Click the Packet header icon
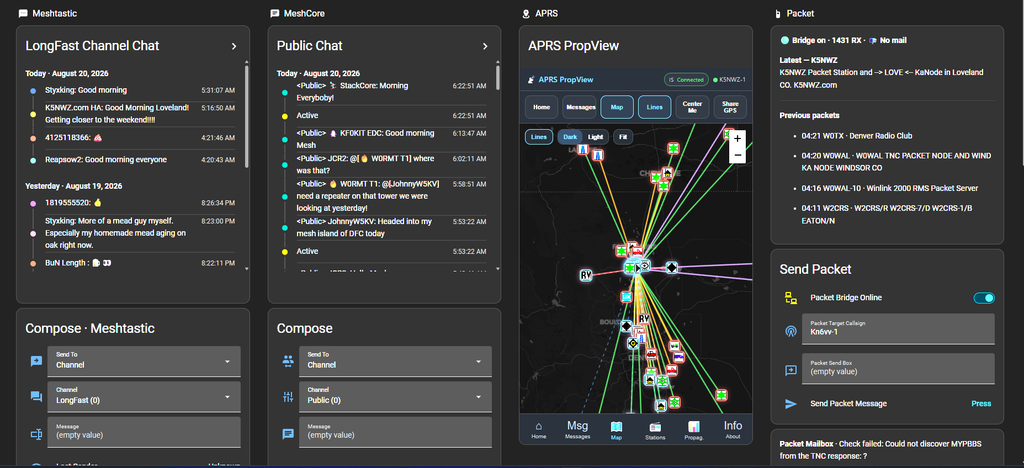Viewport: 1024px width, 468px height. pyautogui.click(x=778, y=14)
